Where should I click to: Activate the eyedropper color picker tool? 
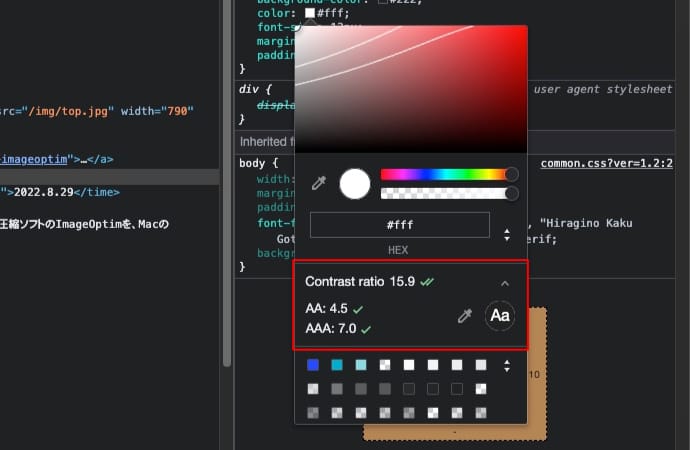[x=318, y=184]
